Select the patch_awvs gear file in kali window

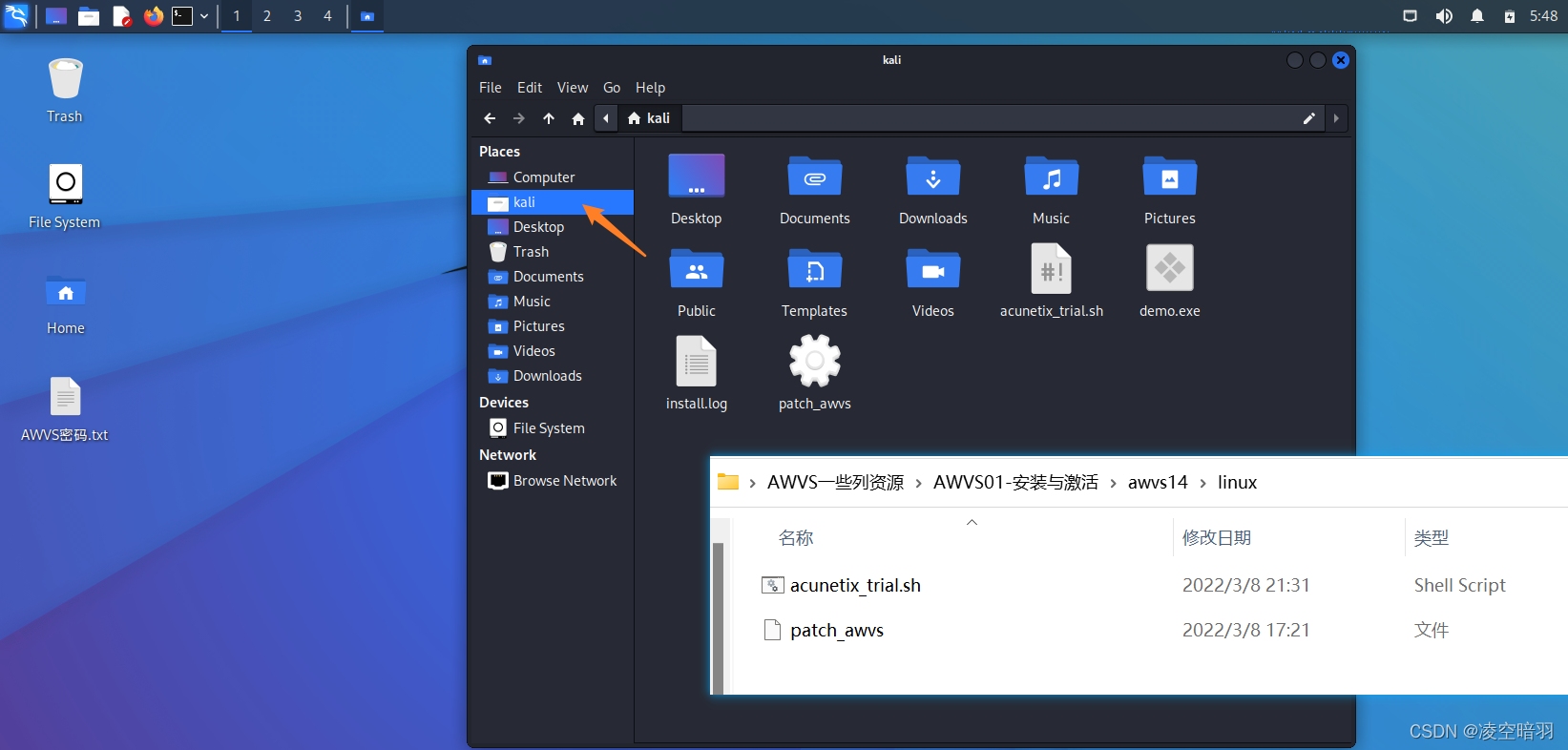click(815, 374)
